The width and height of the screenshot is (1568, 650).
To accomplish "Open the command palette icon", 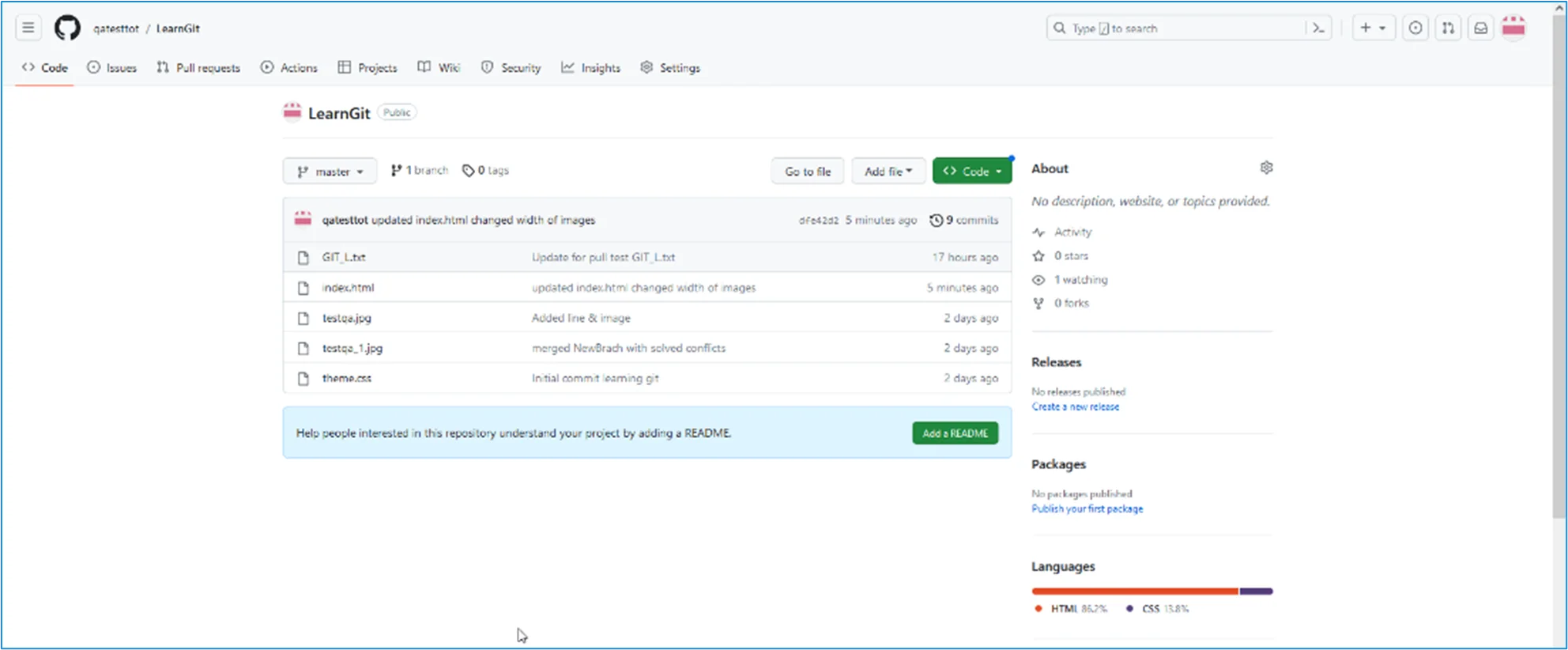I will [x=1318, y=28].
